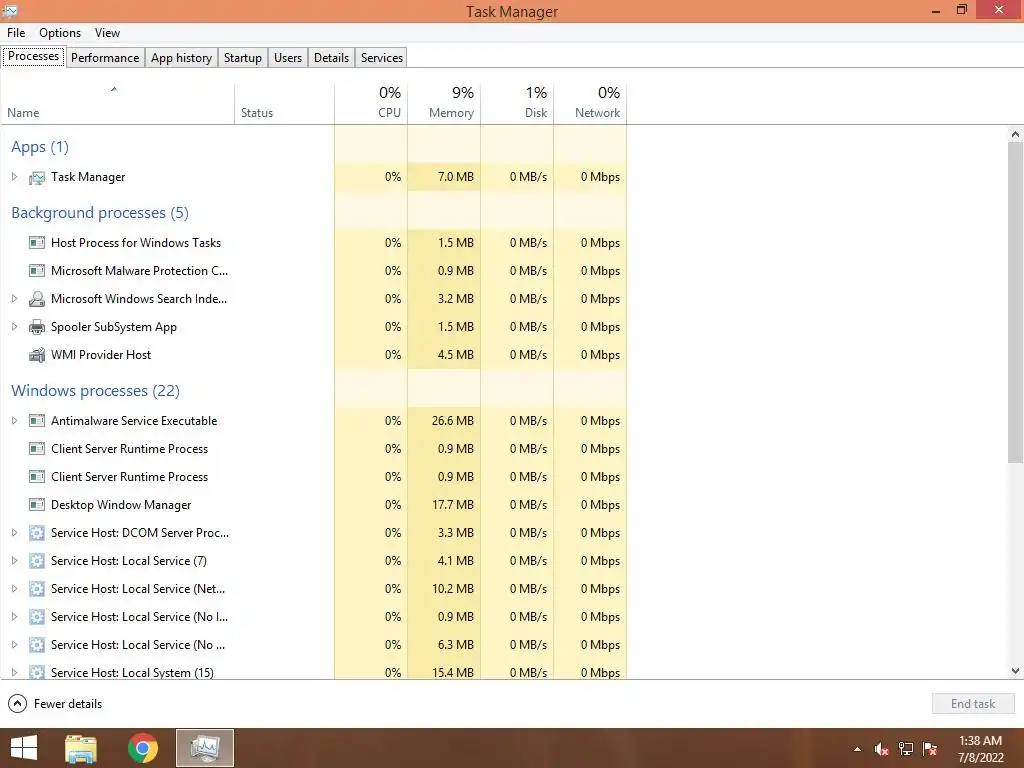Open the File menu
Viewport: 1024px width, 768px height.
pyautogui.click(x=16, y=33)
